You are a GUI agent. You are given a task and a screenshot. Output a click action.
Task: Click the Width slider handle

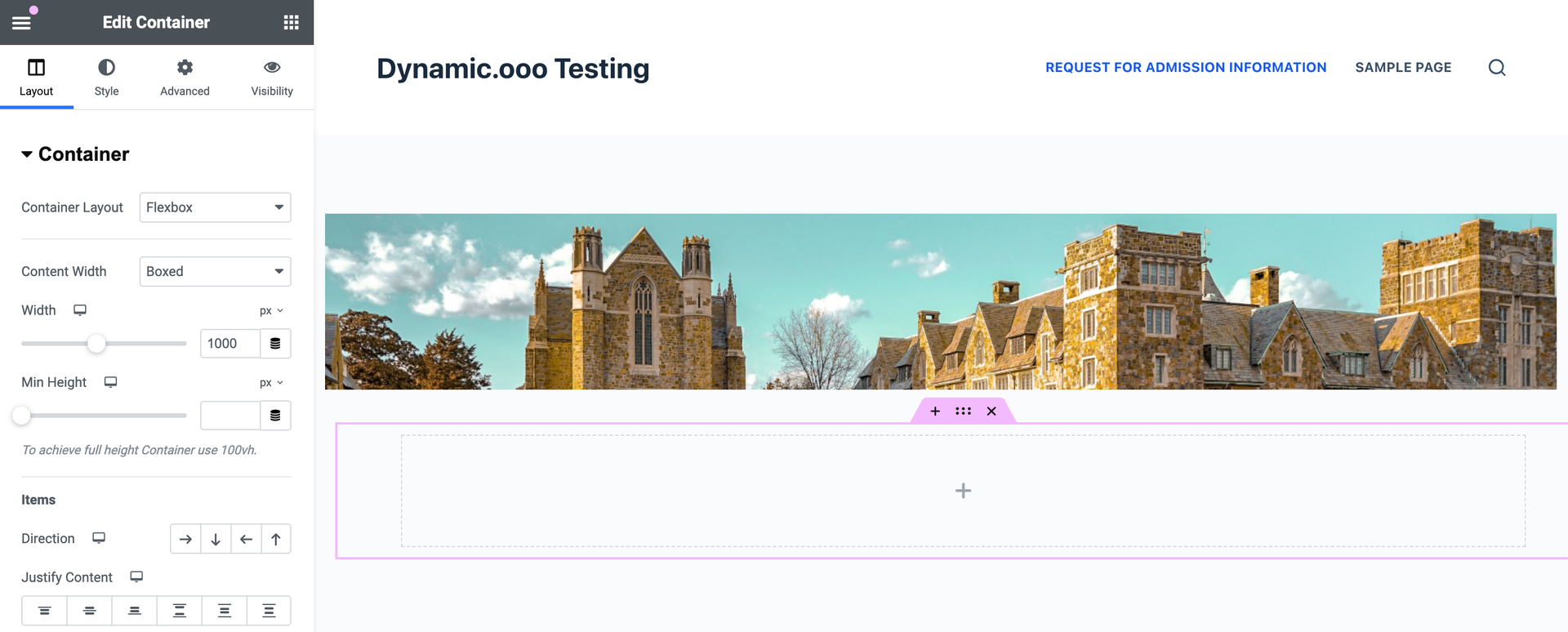(96, 344)
